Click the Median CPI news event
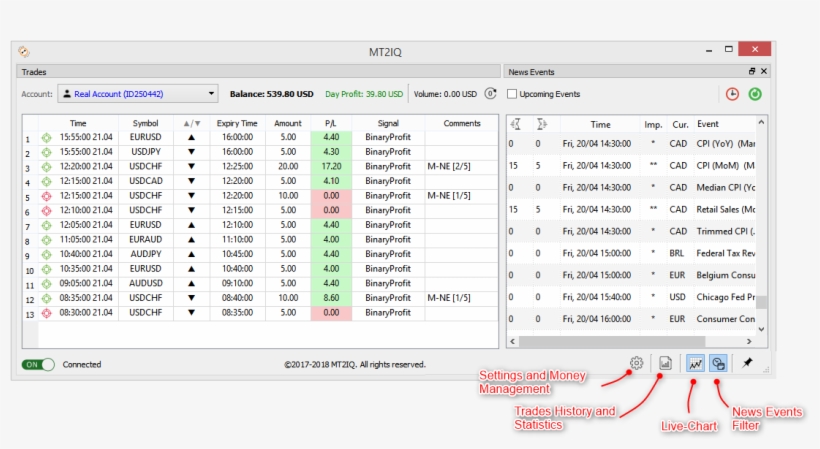820x449 pixels. (725, 187)
